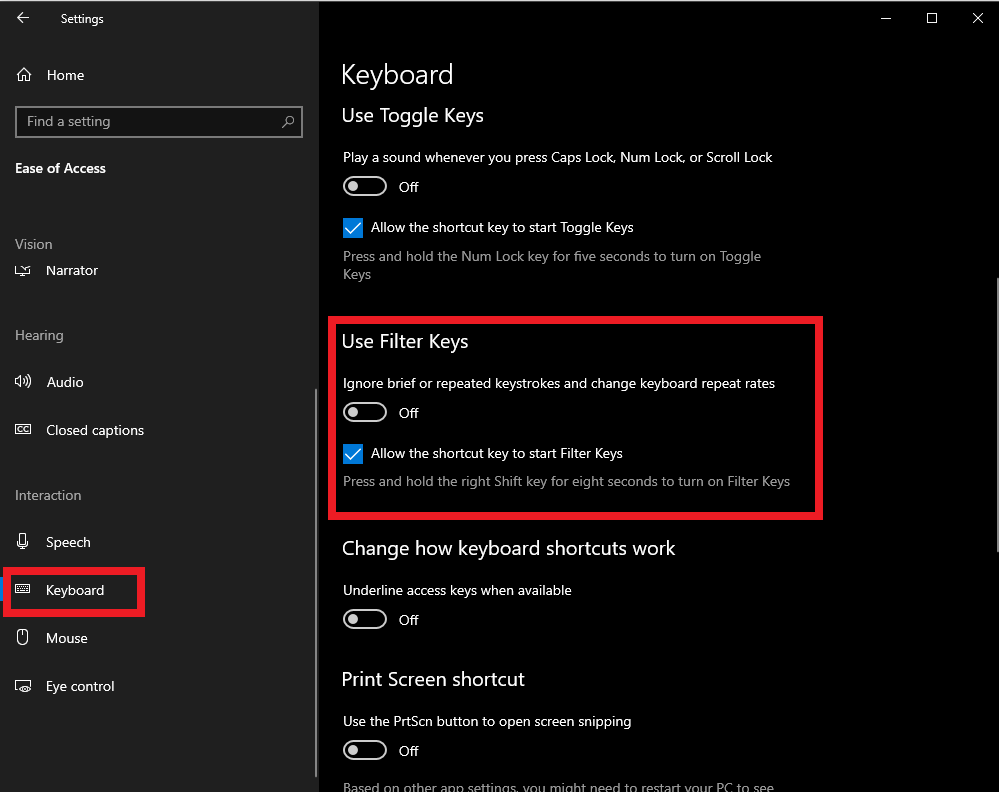Go to Home in Settings sidebar
Viewport: 999px width, 792px height.
pyautogui.click(x=65, y=75)
